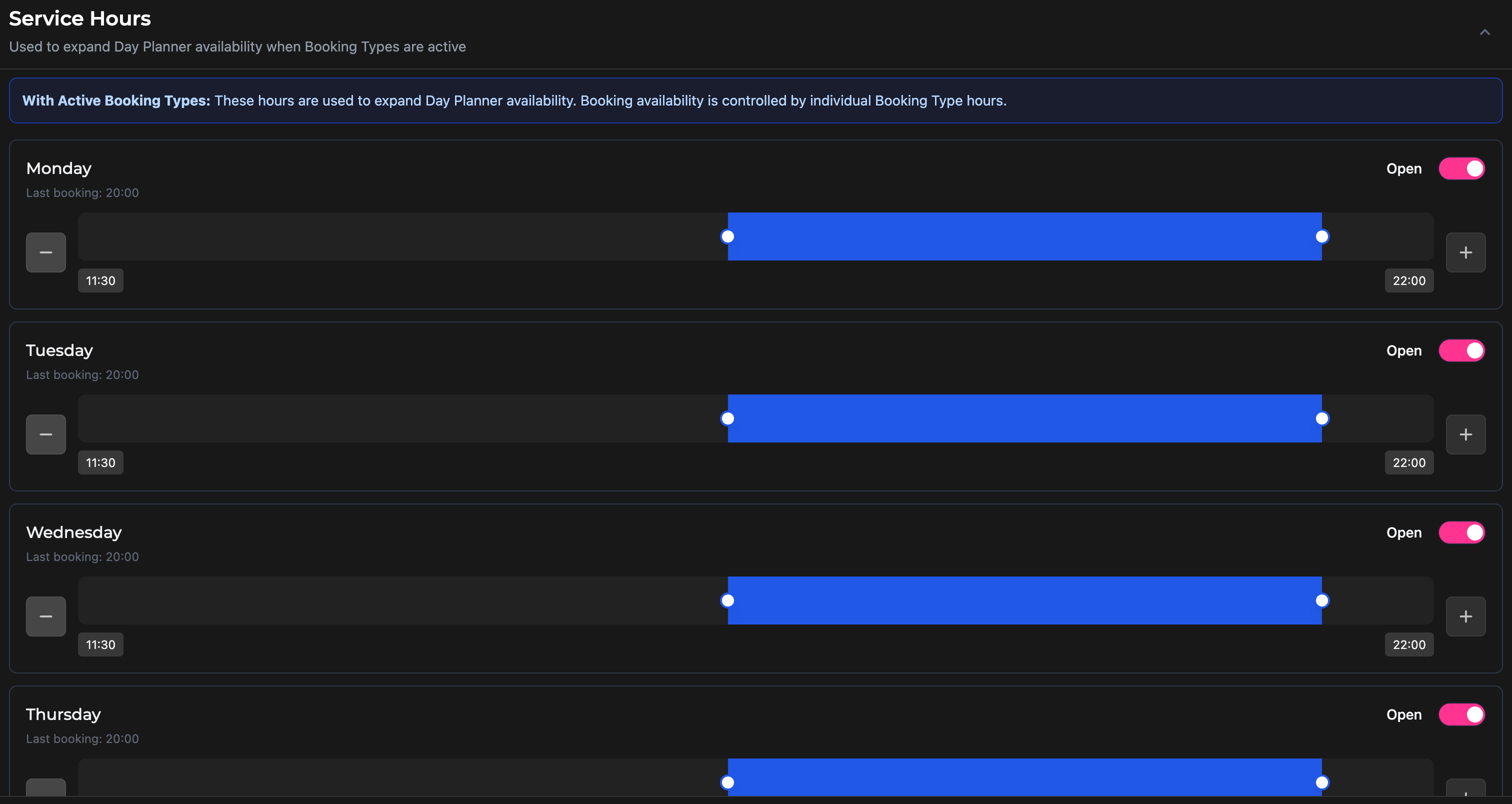Select Tuesday's 11:30 start time label
1512x804 pixels.
point(100,462)
